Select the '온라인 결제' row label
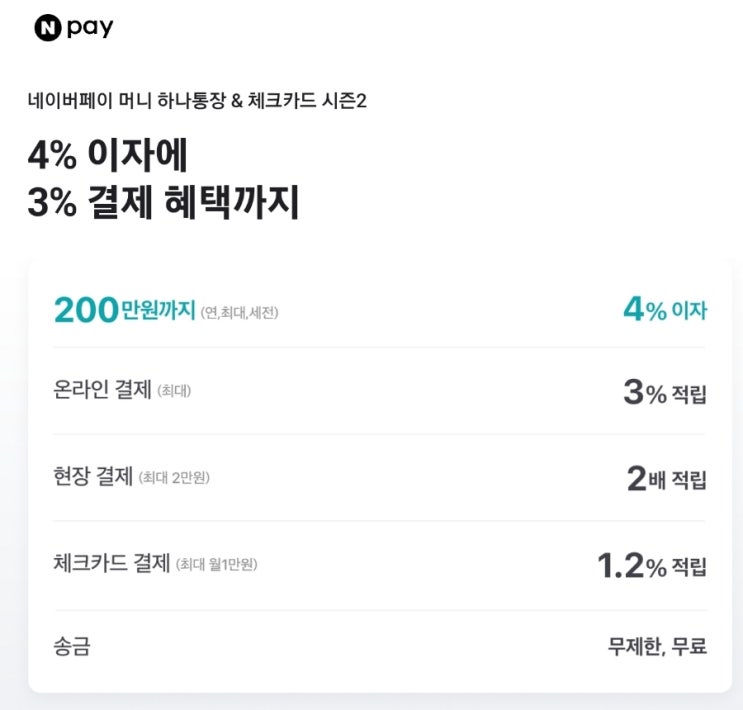This screenshot has width=743, height=710. 102,390
